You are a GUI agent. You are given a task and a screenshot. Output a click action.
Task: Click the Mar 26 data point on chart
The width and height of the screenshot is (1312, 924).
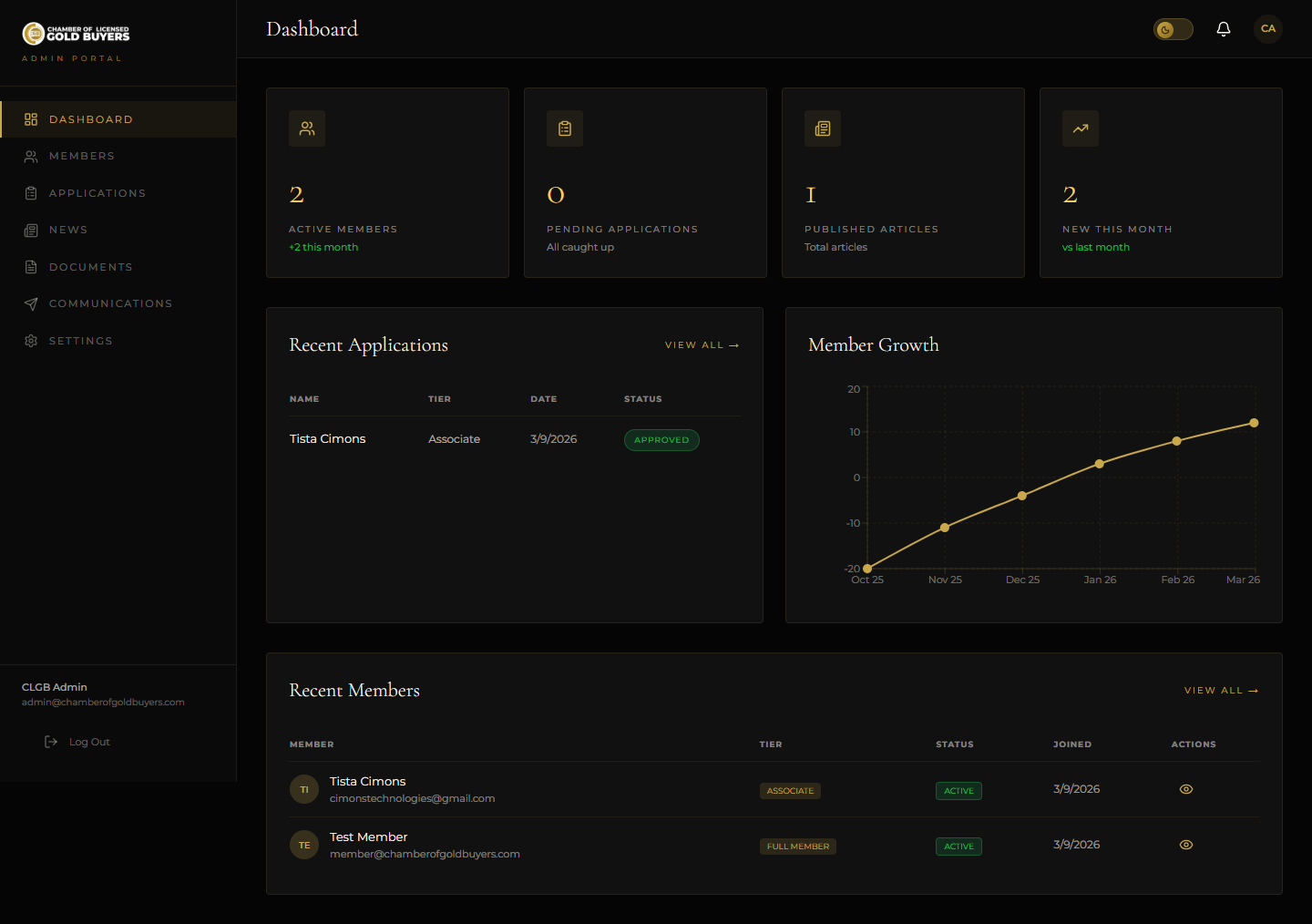[1254, 423]
